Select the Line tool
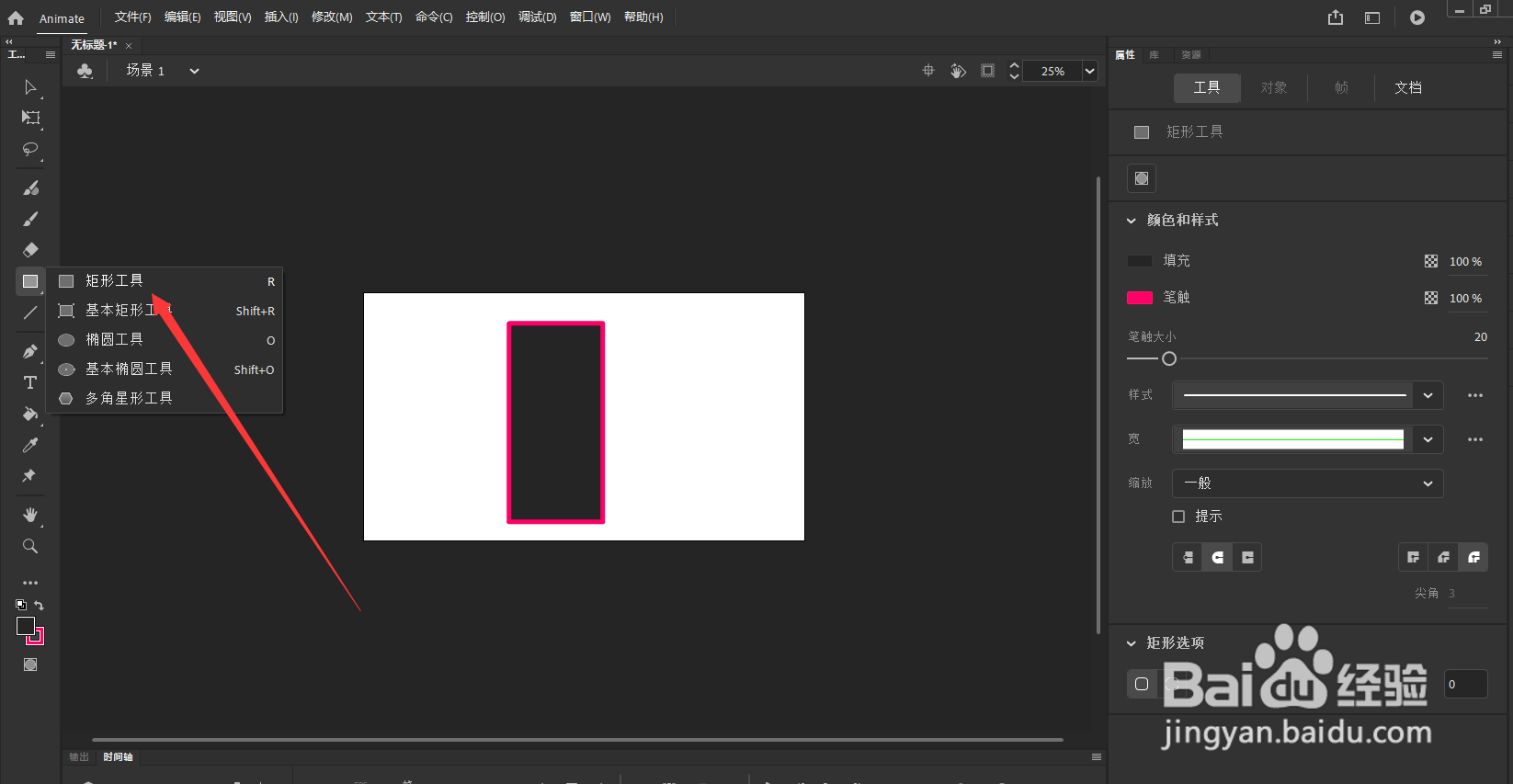This screenshot has height=784, width=1513. click(x=30, y=312)
